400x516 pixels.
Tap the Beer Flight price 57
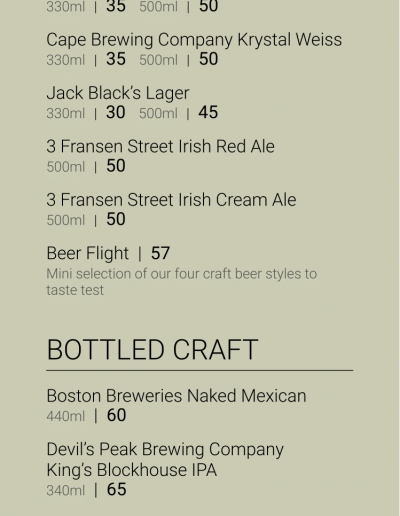[160, 253]
